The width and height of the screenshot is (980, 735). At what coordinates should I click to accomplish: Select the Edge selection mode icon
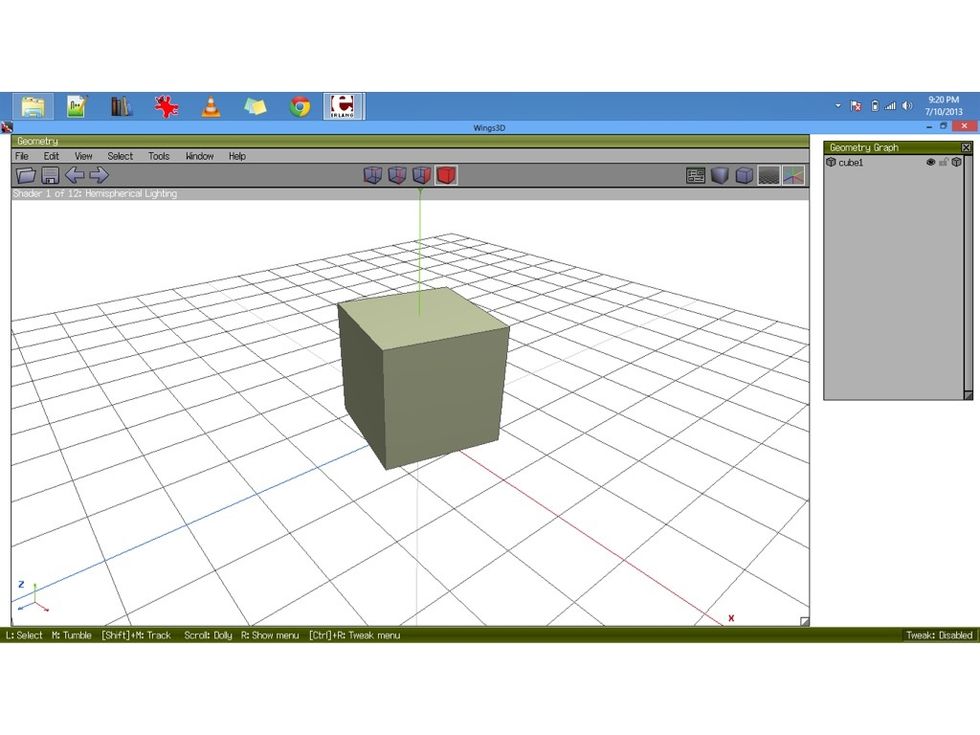(397, 175)
